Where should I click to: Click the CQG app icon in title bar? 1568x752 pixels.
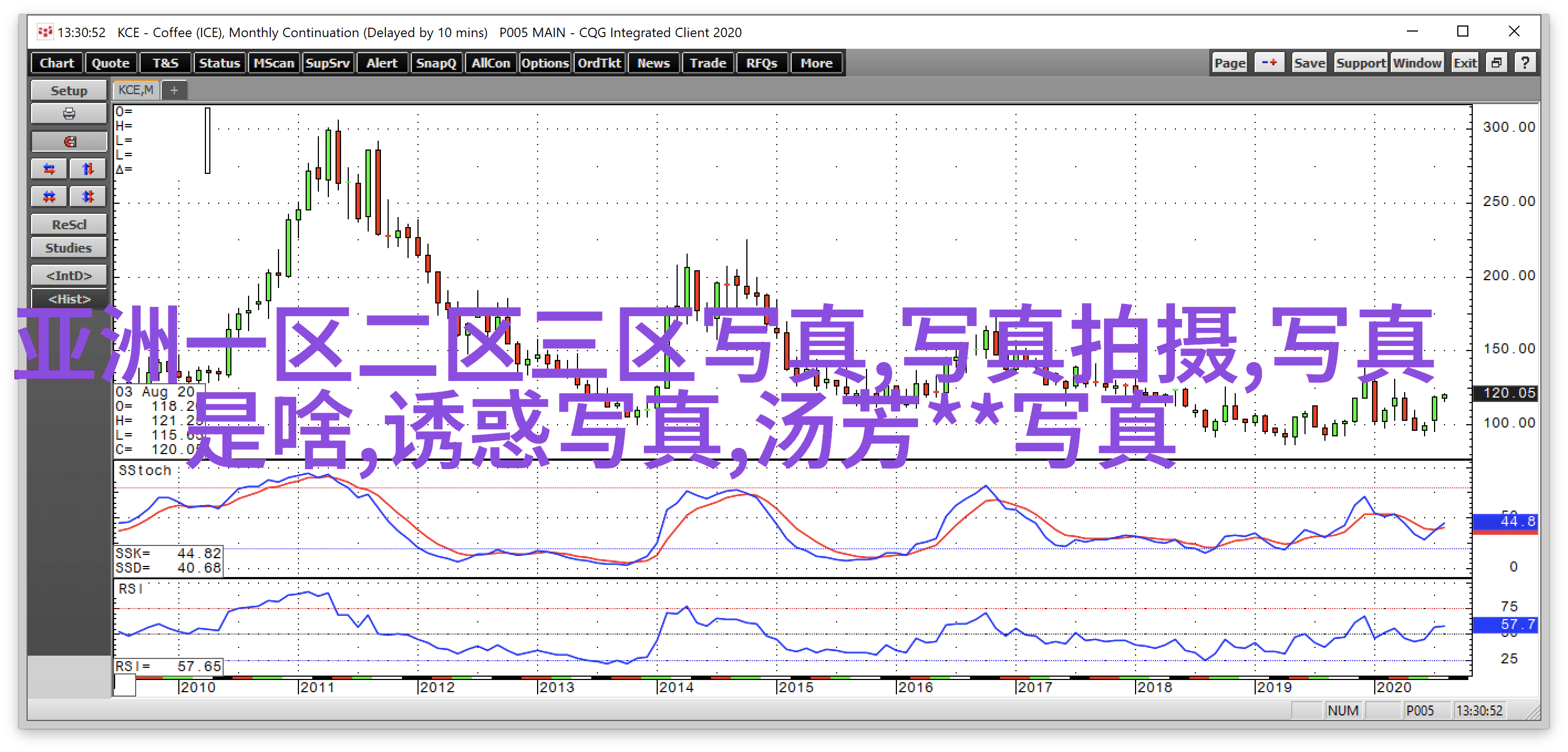pos(44,32)
